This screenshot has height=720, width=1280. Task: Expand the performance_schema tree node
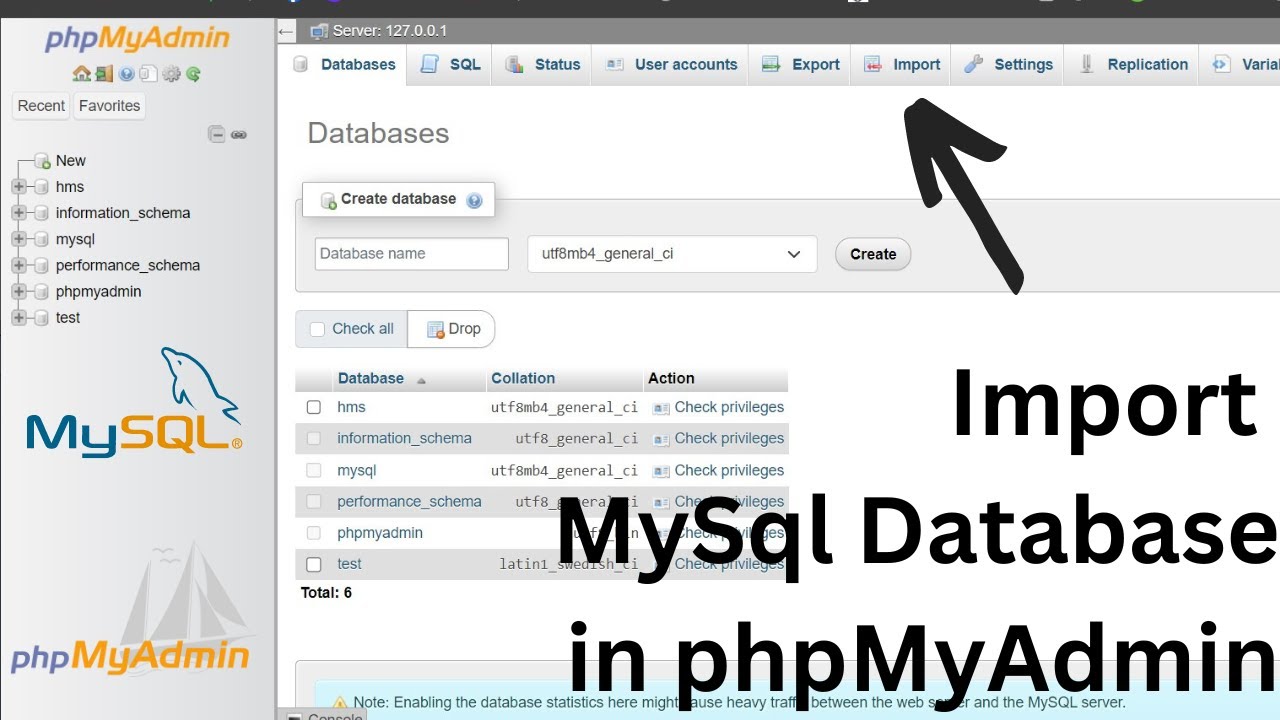pyautogui.click(x=19, y=265)
